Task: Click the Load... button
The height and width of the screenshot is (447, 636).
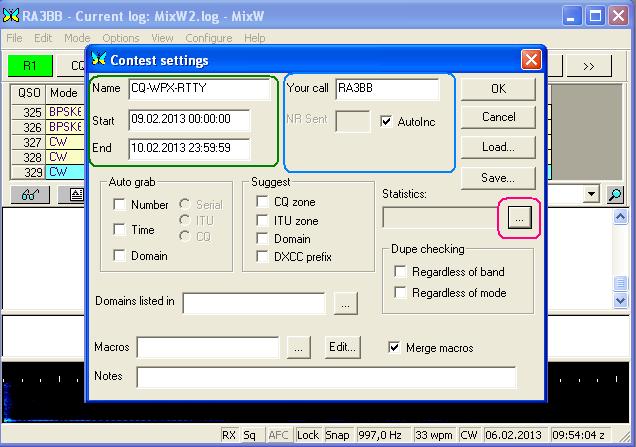Action: 498,147
